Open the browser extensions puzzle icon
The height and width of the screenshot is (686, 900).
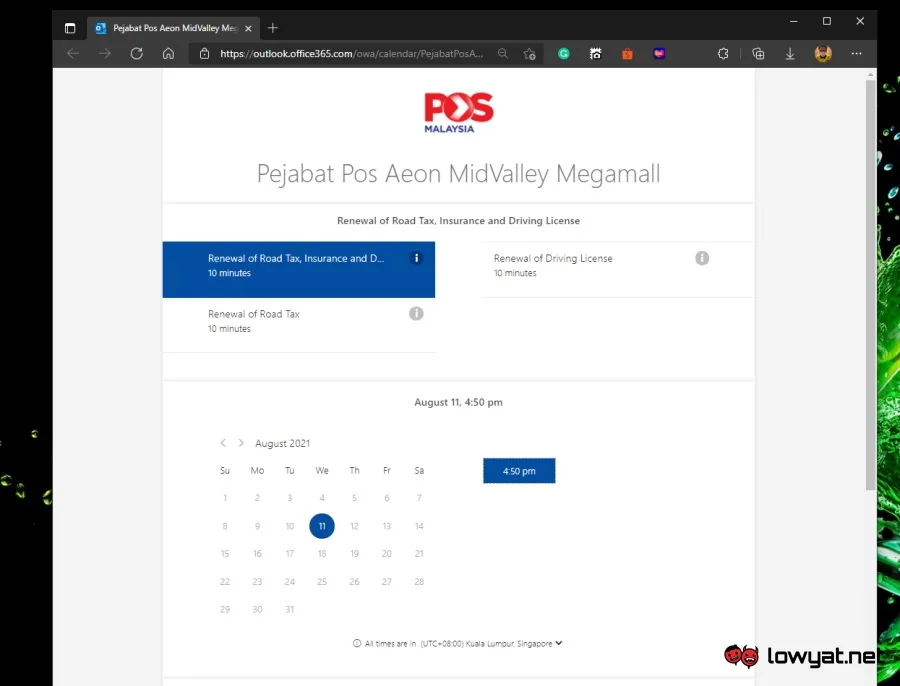pyautogui.click(x=723, y=53)
